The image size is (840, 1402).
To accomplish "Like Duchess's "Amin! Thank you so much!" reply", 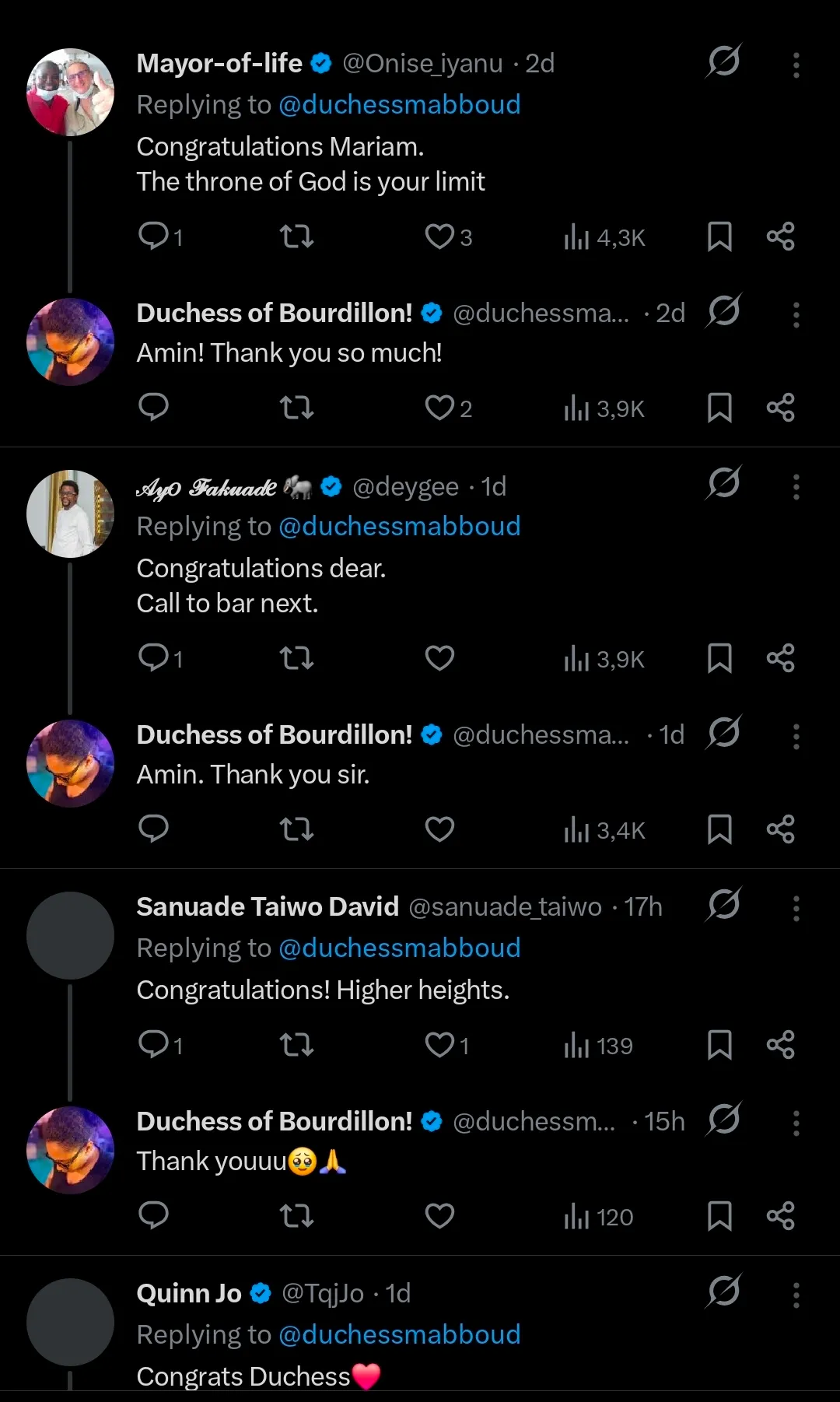I will pos(440,408).
